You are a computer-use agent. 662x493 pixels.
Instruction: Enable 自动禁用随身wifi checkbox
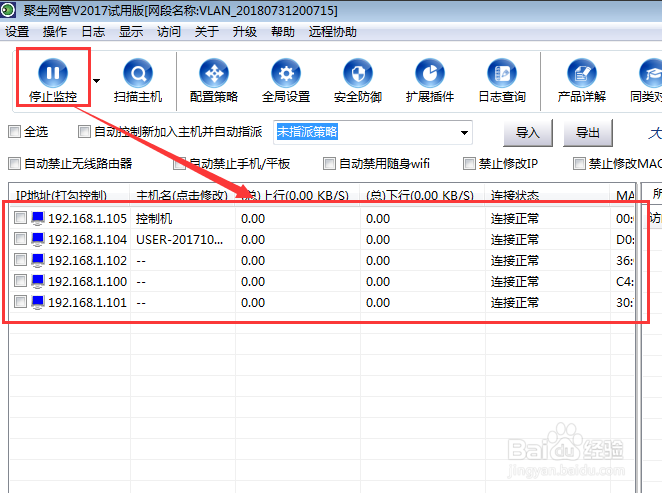[329, 163]
